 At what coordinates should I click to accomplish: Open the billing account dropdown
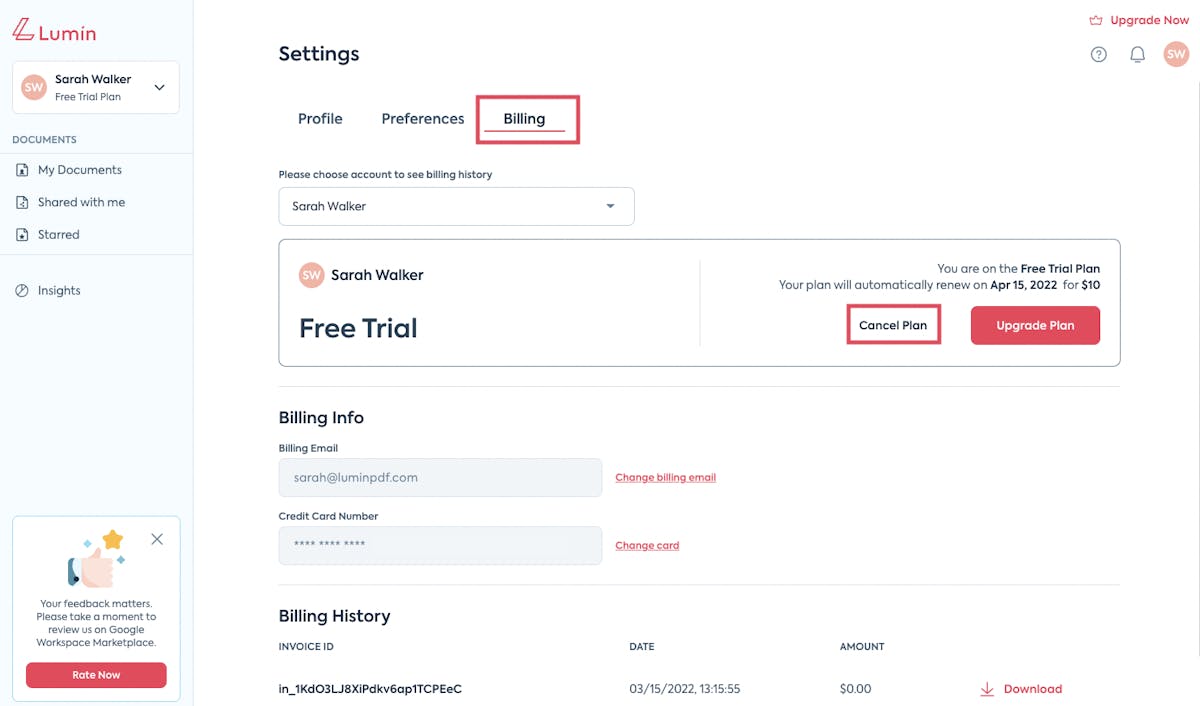pyautogui.click(x=456, y=206)
